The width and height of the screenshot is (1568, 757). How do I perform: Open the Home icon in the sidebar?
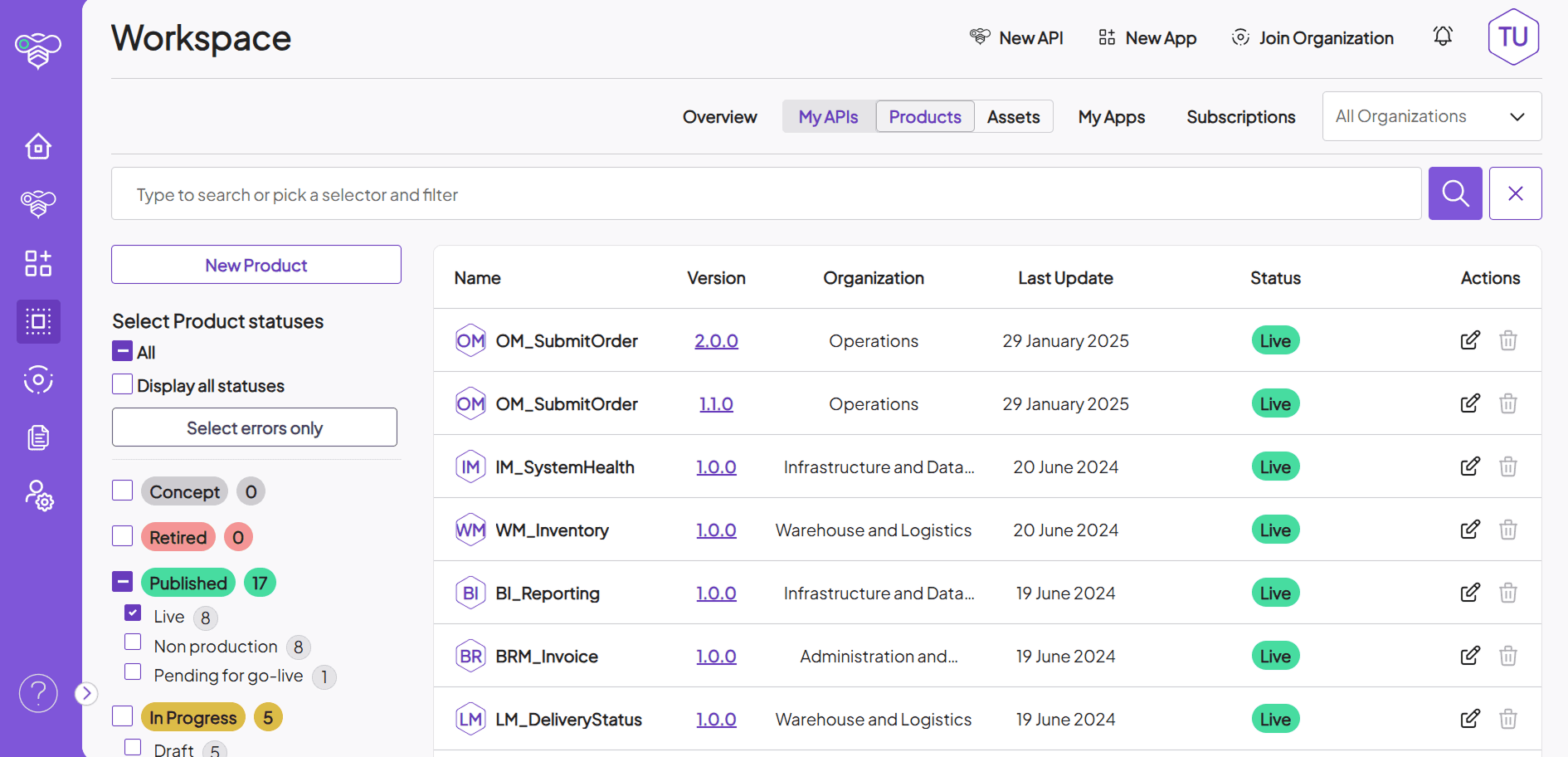coord(38,146)
